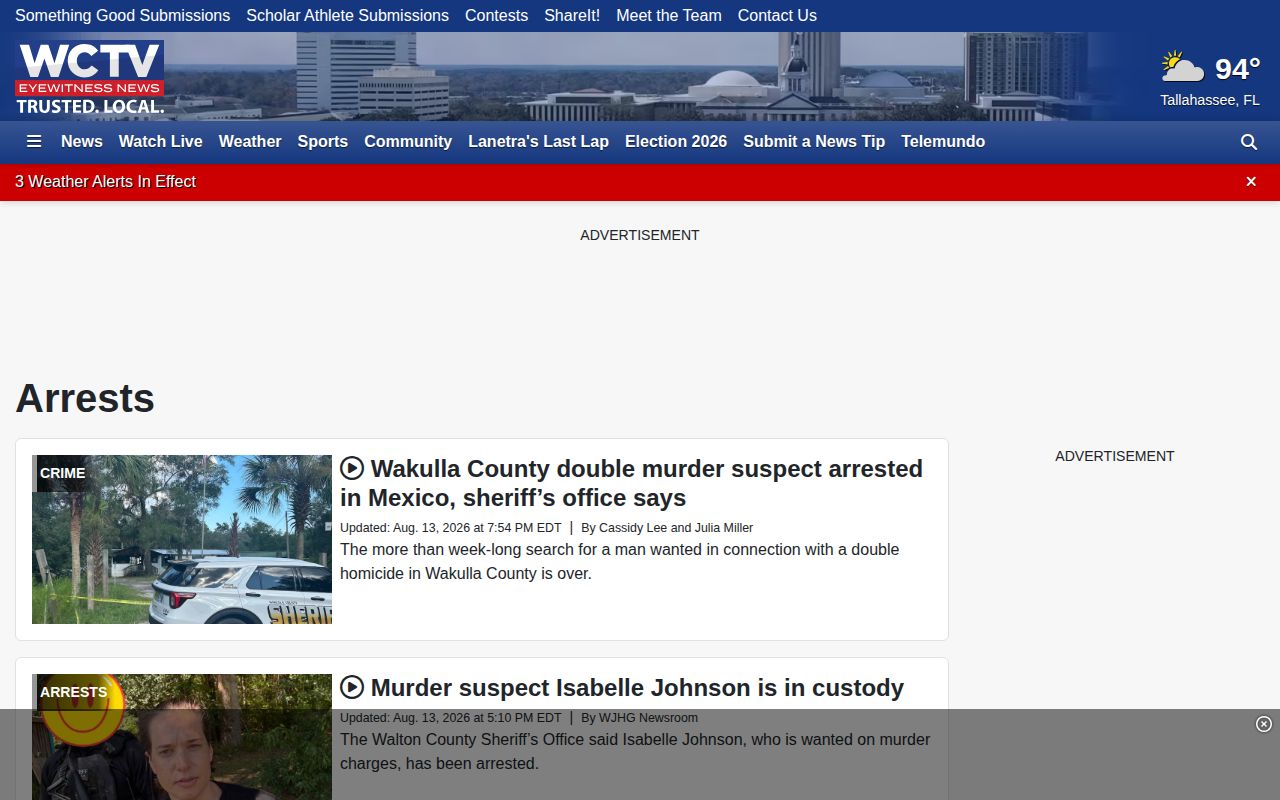
Task: Click the Wakulla story summary text
Action: point(620,562)
